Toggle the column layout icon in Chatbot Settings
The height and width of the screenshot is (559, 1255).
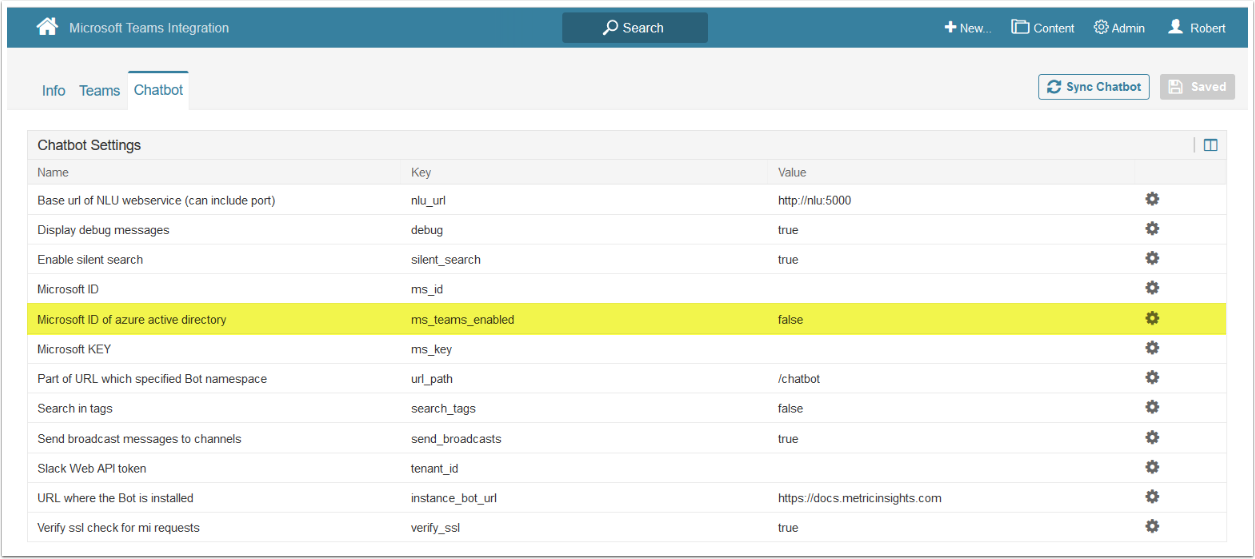click(1210, 145)
